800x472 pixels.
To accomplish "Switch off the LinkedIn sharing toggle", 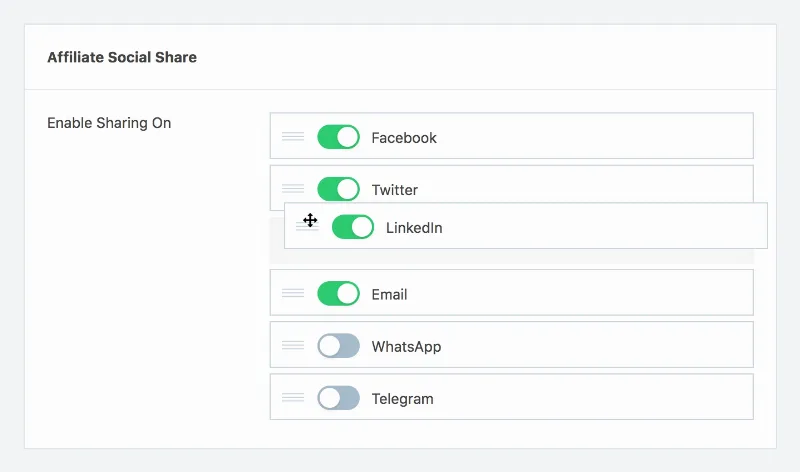I will [353, 227].
